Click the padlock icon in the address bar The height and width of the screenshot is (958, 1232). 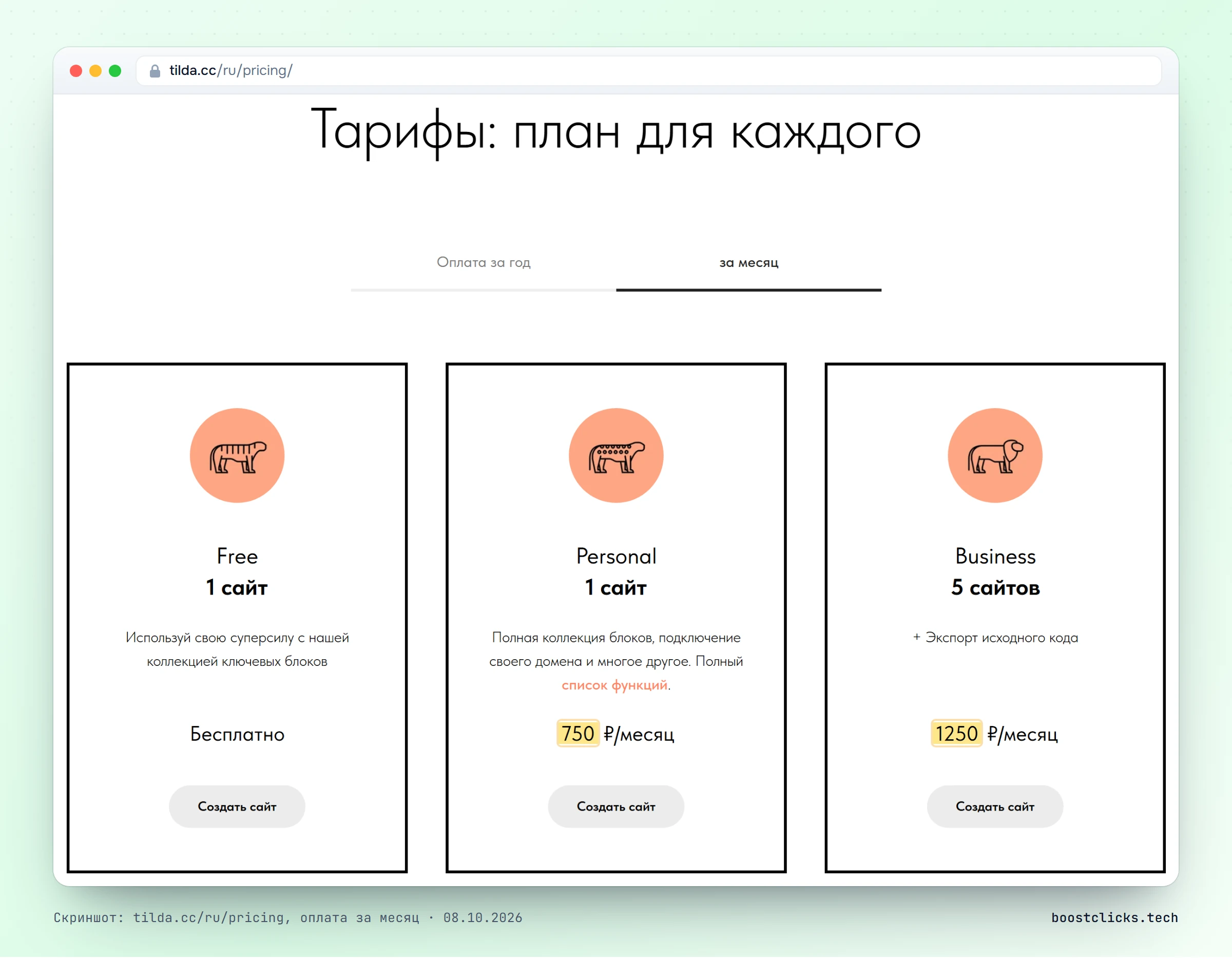tap(155, 71)
